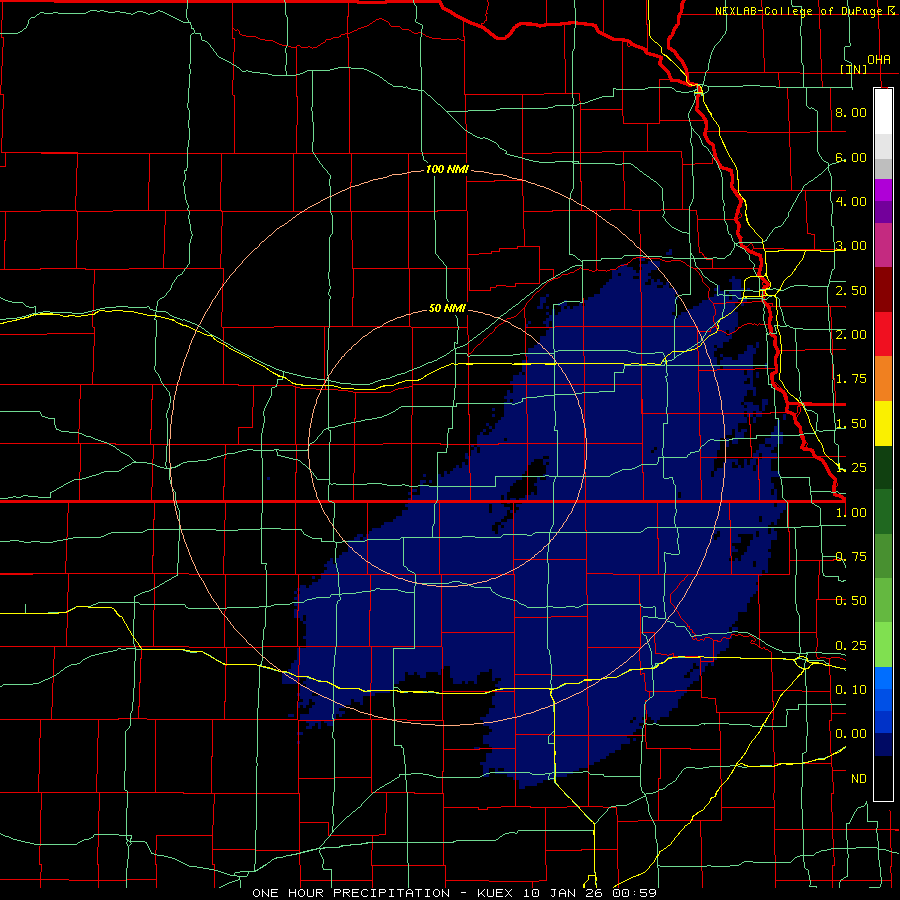Click the ONE HOUR PRECIPITATION title line

click(454, 893)
